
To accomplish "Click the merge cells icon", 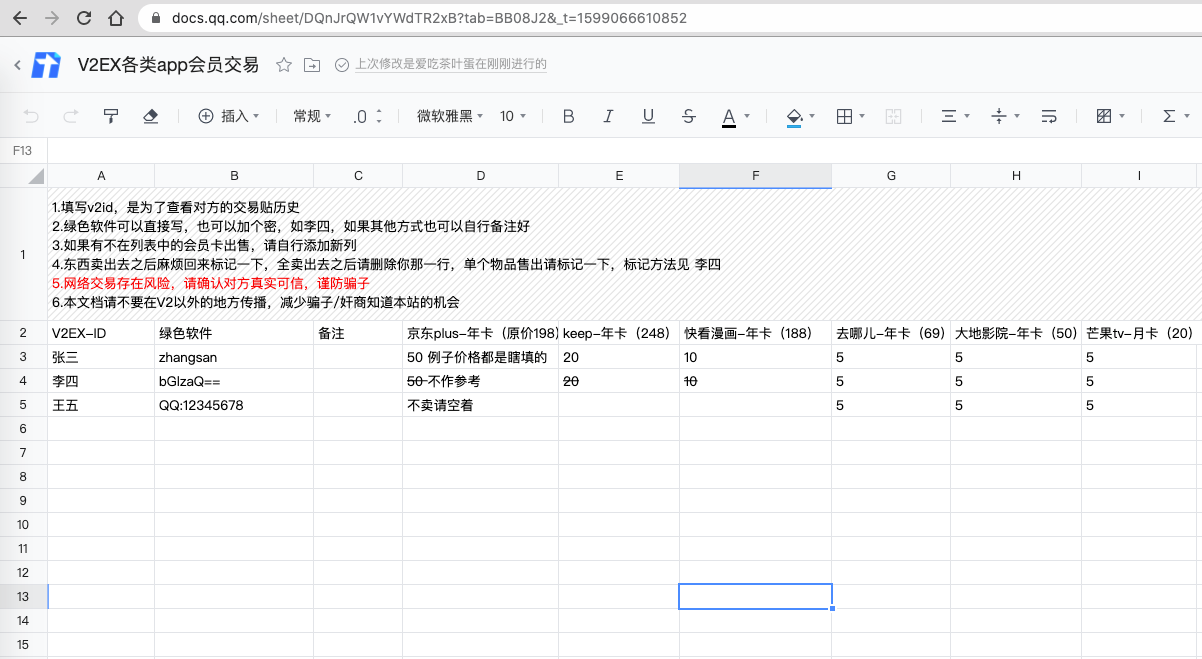I will pyautogui.click(x=894, y=116).
